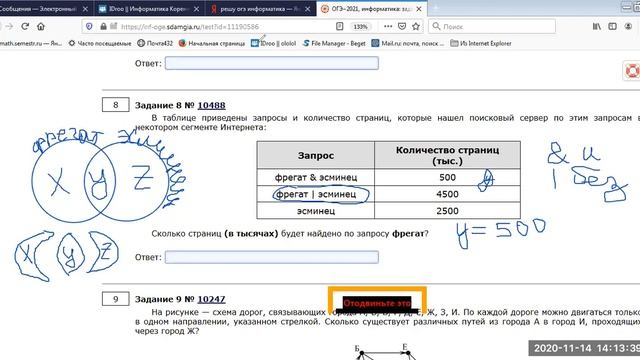Open IDroo || ololol bookmark
This screenshot has width=640, height=360.
click(273, 43)
